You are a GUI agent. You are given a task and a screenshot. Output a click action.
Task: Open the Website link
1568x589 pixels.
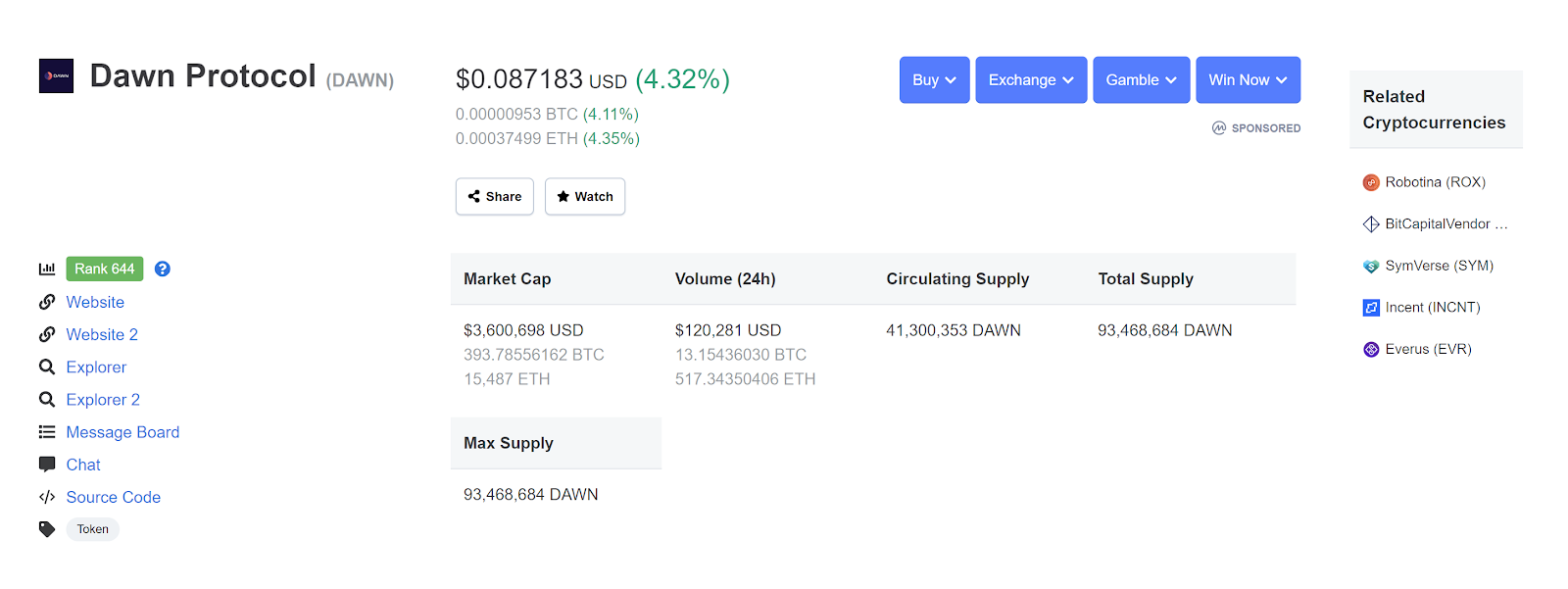(95, 302)
